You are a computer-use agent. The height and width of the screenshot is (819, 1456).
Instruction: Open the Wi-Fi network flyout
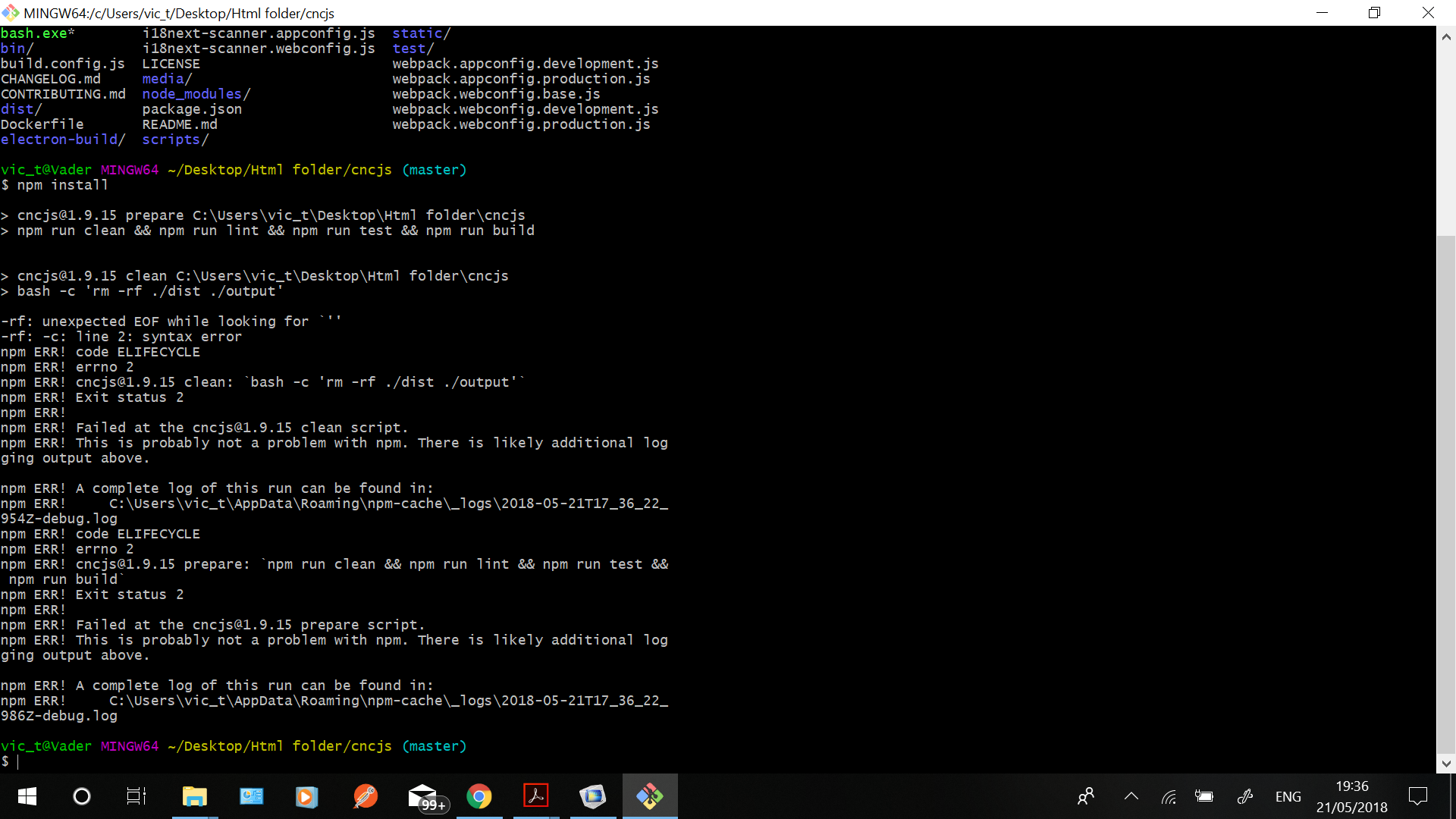[1169, 796]
